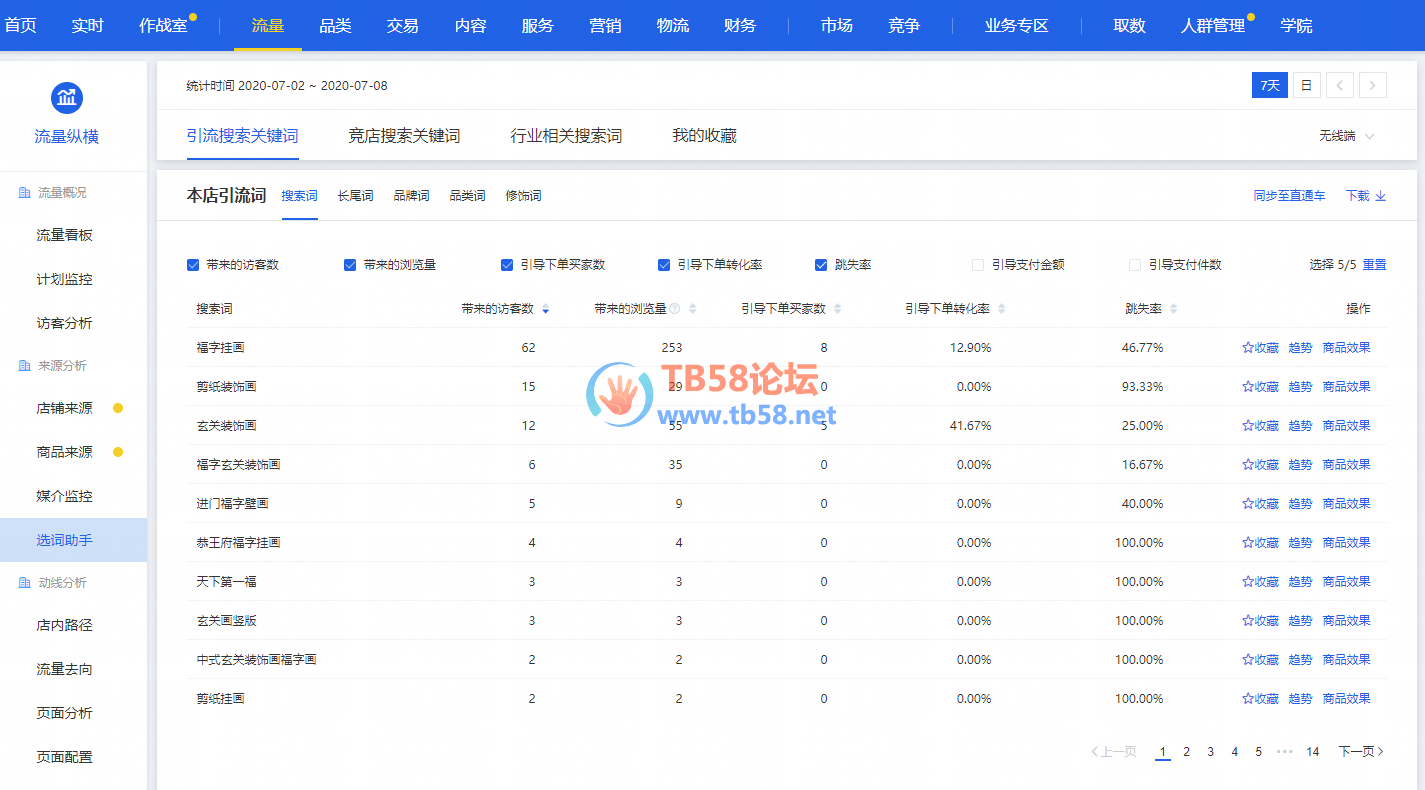Viewport: 1425px width, 790px height.
Task: Switch to 我的收藏 tab
Action: tap(704, 136)
